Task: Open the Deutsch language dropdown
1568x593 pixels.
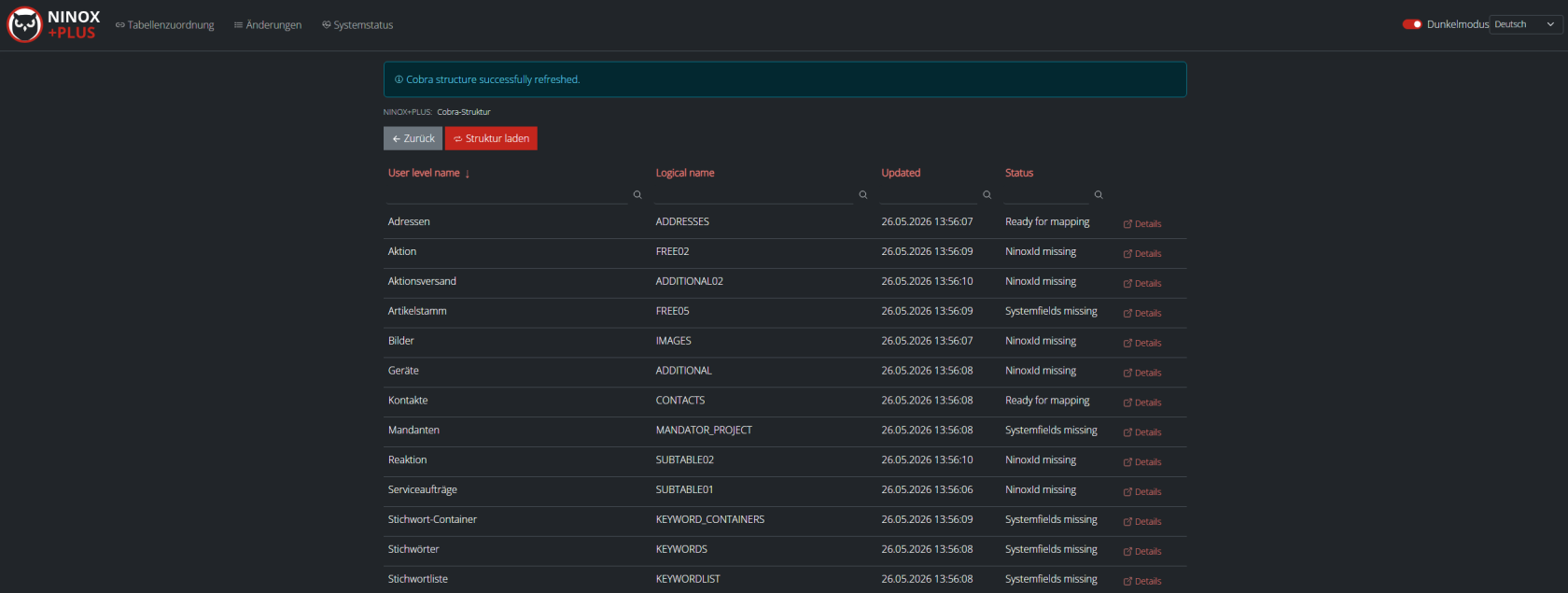Action: coord(1526,24)
